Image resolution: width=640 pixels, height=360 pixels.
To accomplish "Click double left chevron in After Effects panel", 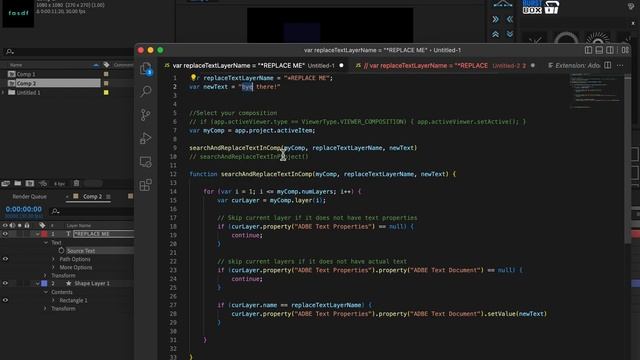I will [x=510, y=19].
